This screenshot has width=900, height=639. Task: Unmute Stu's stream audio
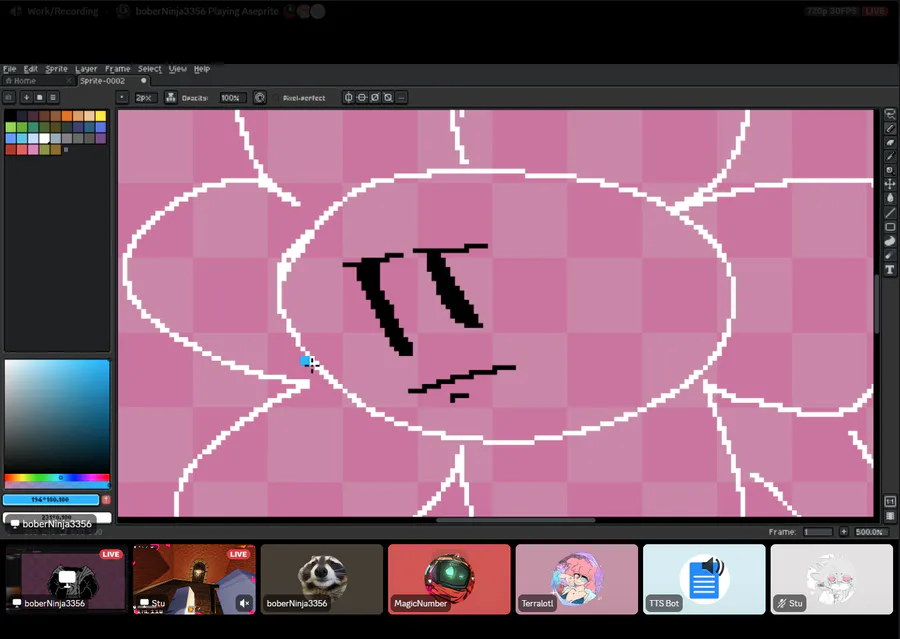(x=245, y=603)
